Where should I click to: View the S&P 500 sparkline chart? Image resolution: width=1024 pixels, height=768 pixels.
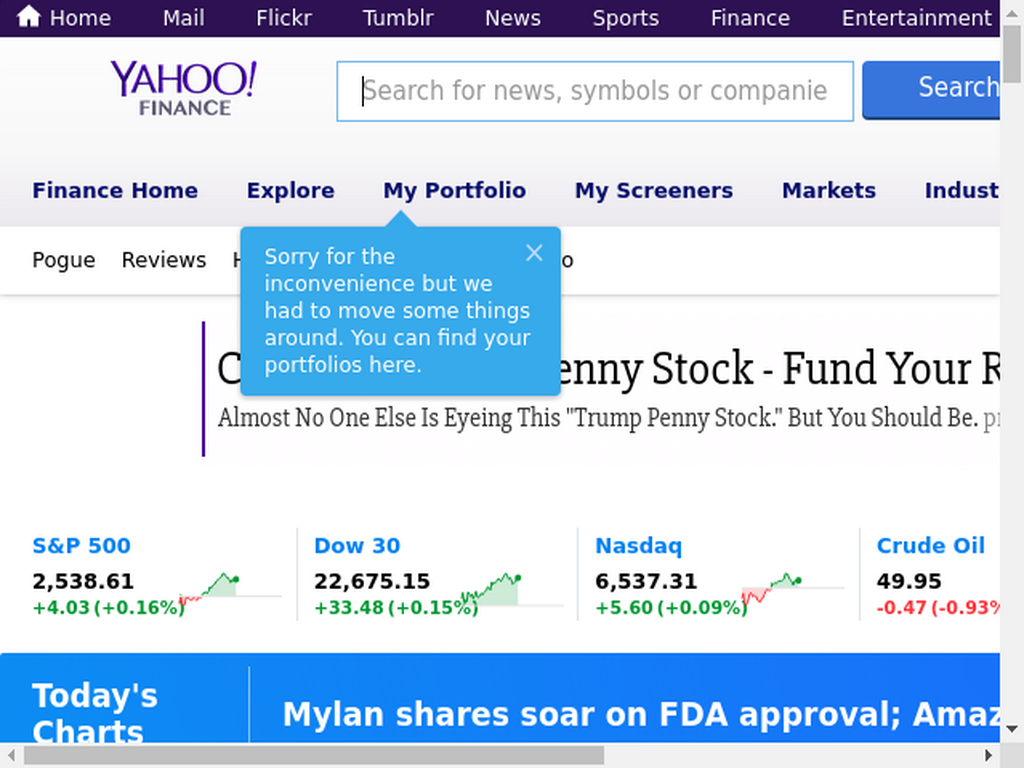tap(230, 586)
